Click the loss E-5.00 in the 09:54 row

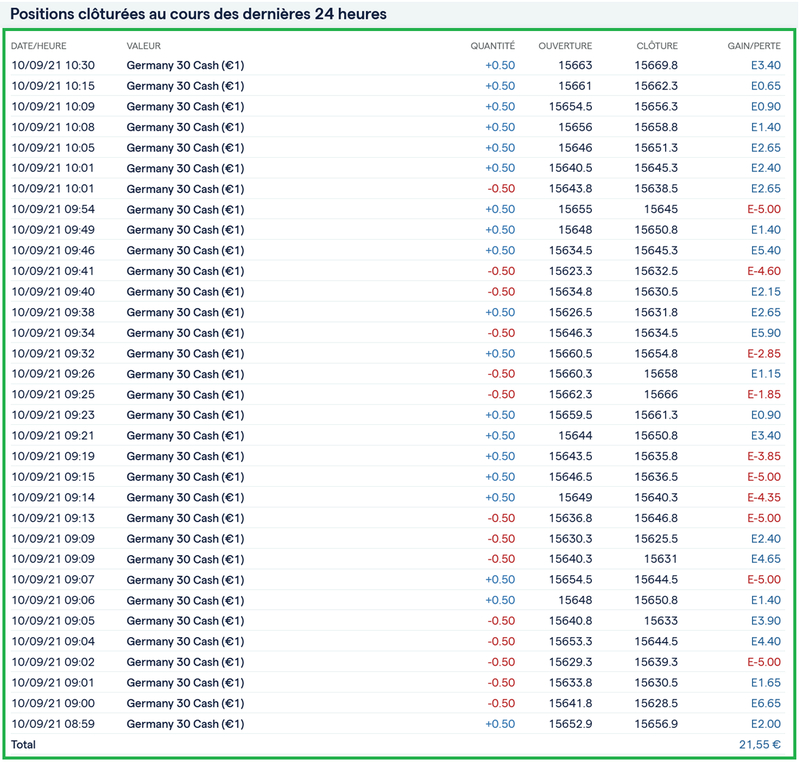[764, 209]
